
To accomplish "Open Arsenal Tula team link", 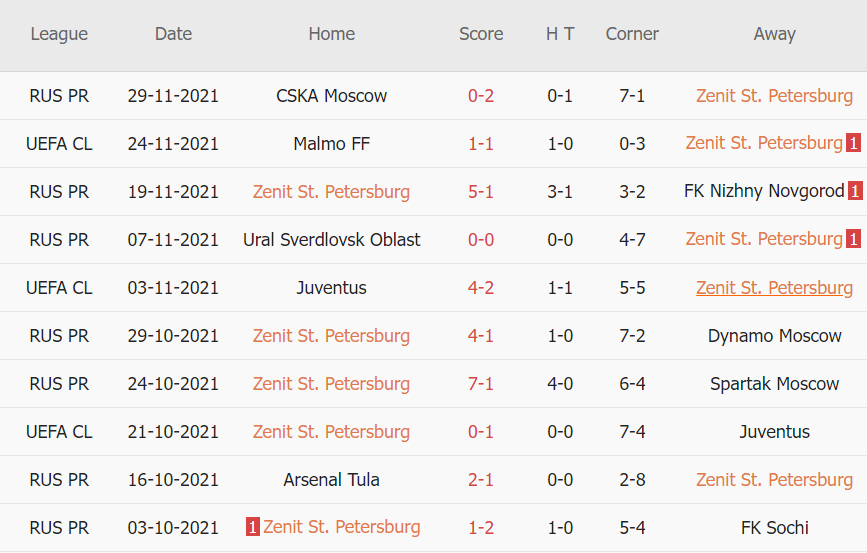I will pyautogui.click(x=332, y=480).
